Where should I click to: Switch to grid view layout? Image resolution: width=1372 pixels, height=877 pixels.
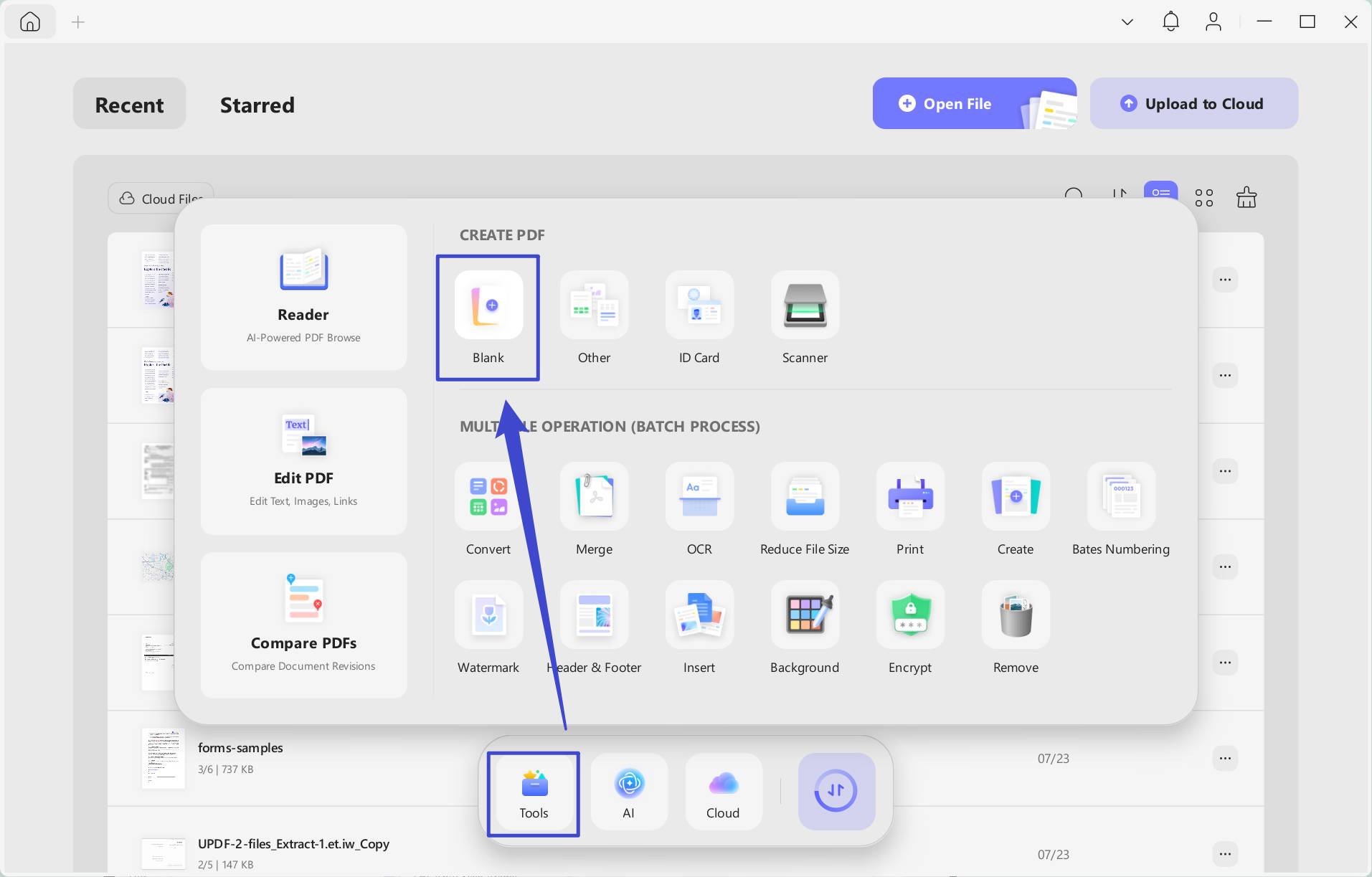click(1204, 198)
